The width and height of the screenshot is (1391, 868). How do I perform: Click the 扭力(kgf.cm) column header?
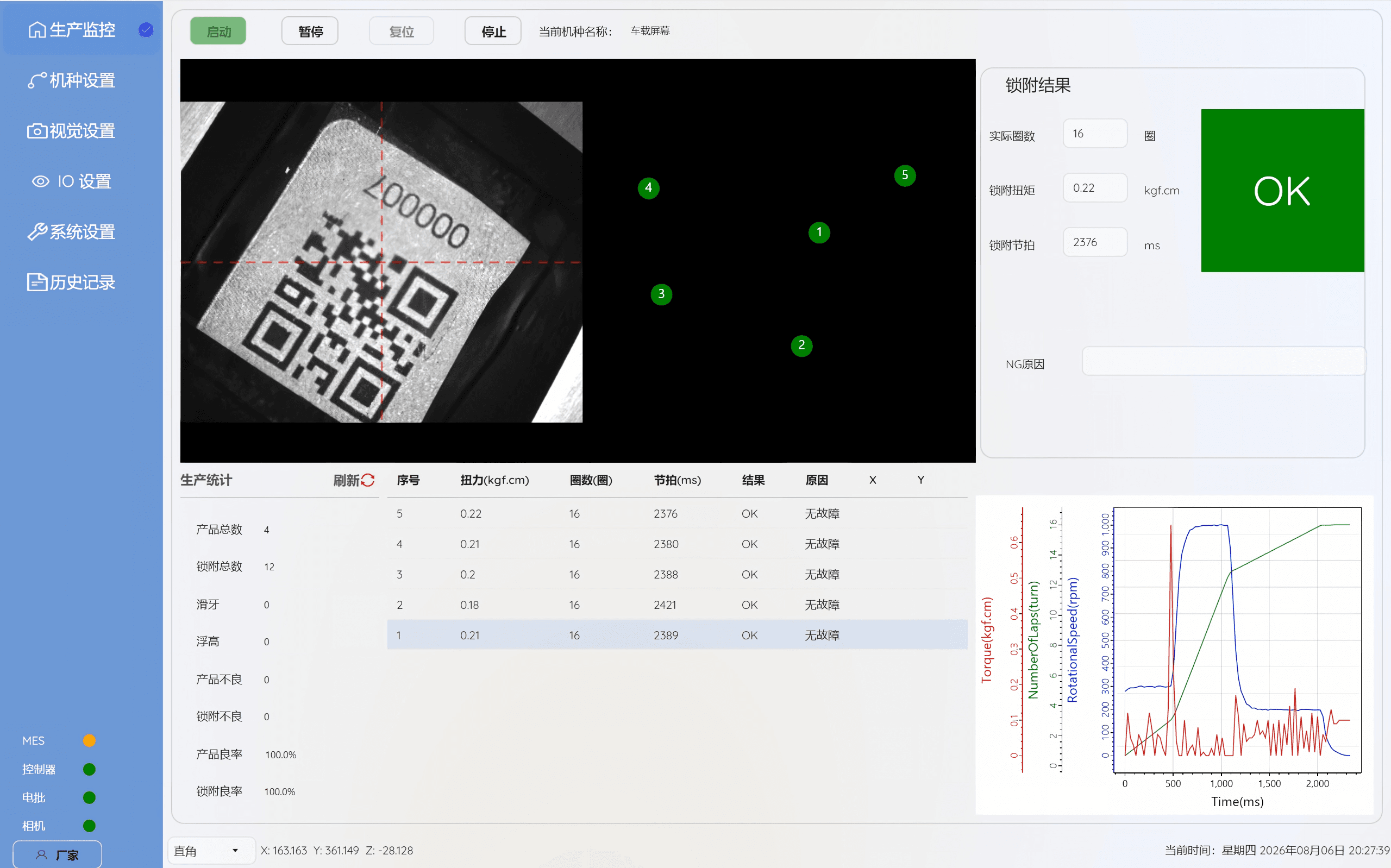point(494,480)
